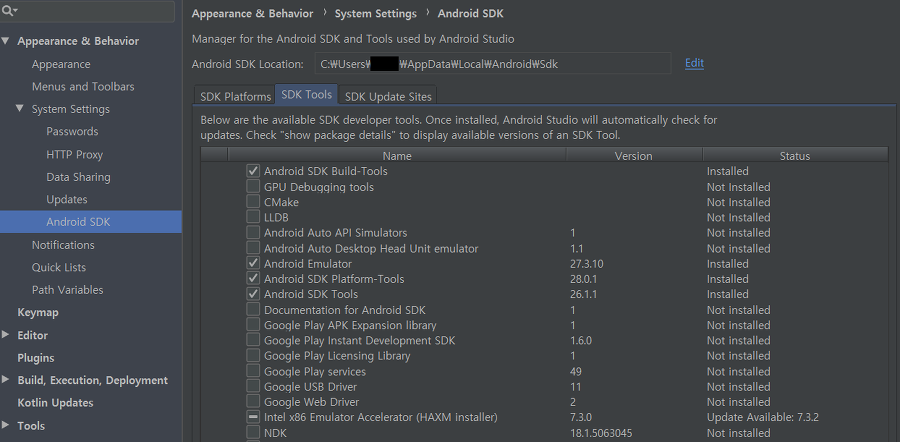Viewport: 900px width, 442px height.
Task: Open the Notifications settings
Action: (x=63, y=245)
